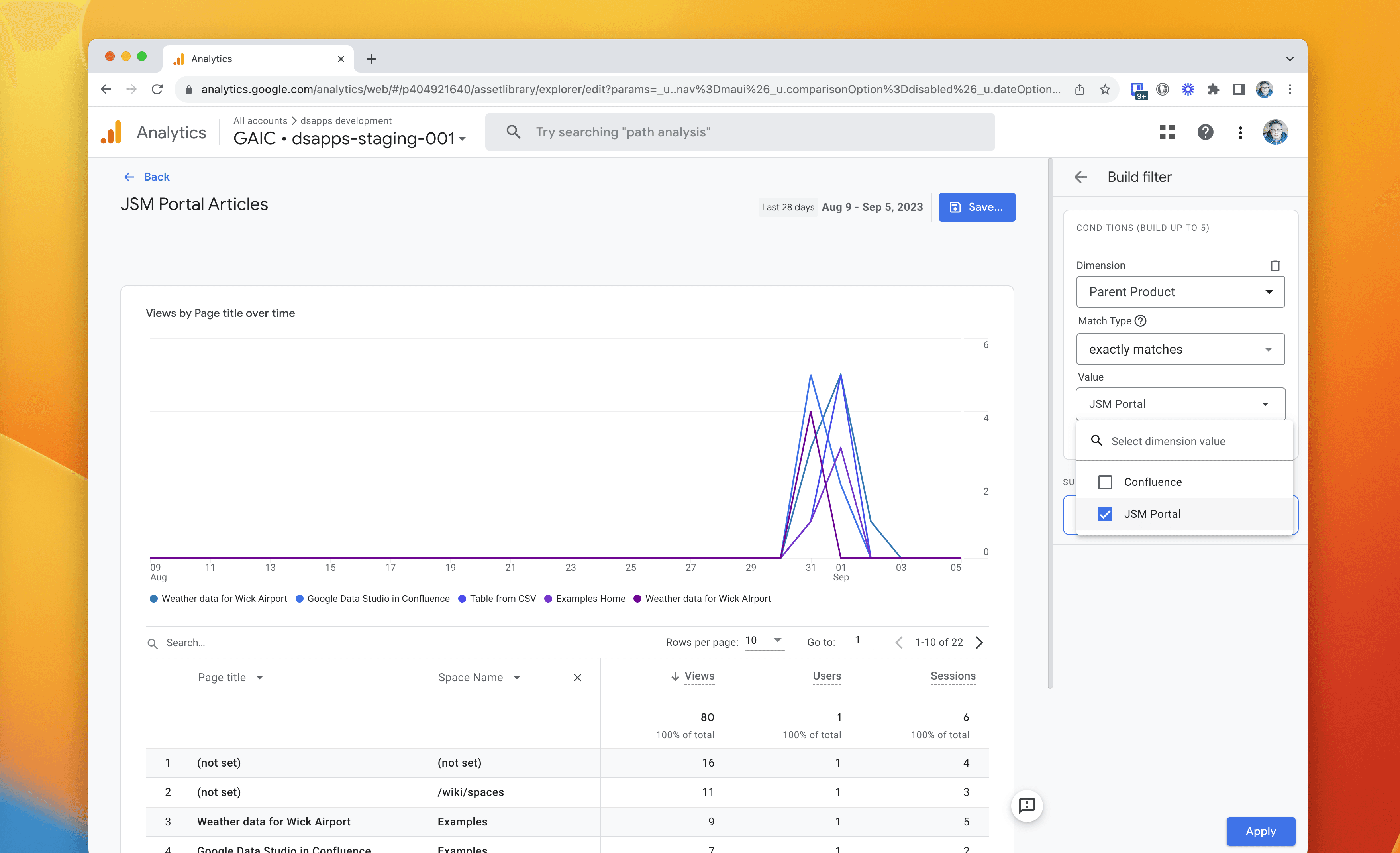Click the Back link

coord(147,177)
